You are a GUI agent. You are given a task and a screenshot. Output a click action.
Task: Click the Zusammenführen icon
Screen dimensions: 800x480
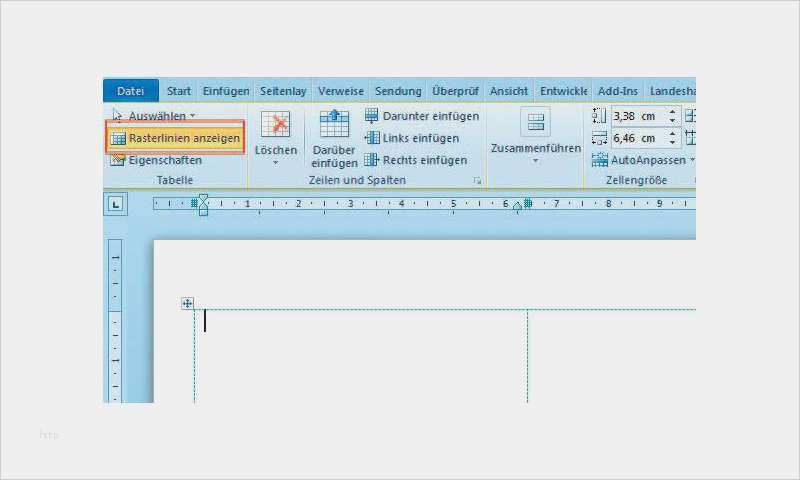tap(536, 122)
